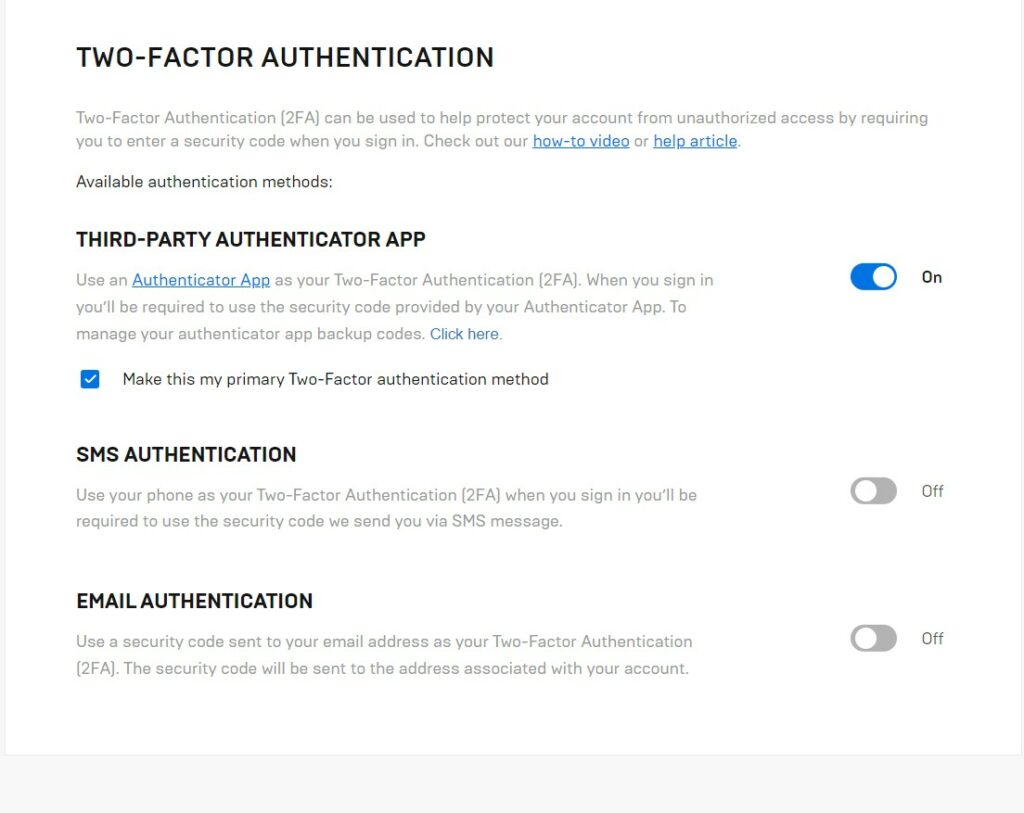Click the SMS security code description paragraph
Screen dimensions: 1024x813
coord(386,508)
